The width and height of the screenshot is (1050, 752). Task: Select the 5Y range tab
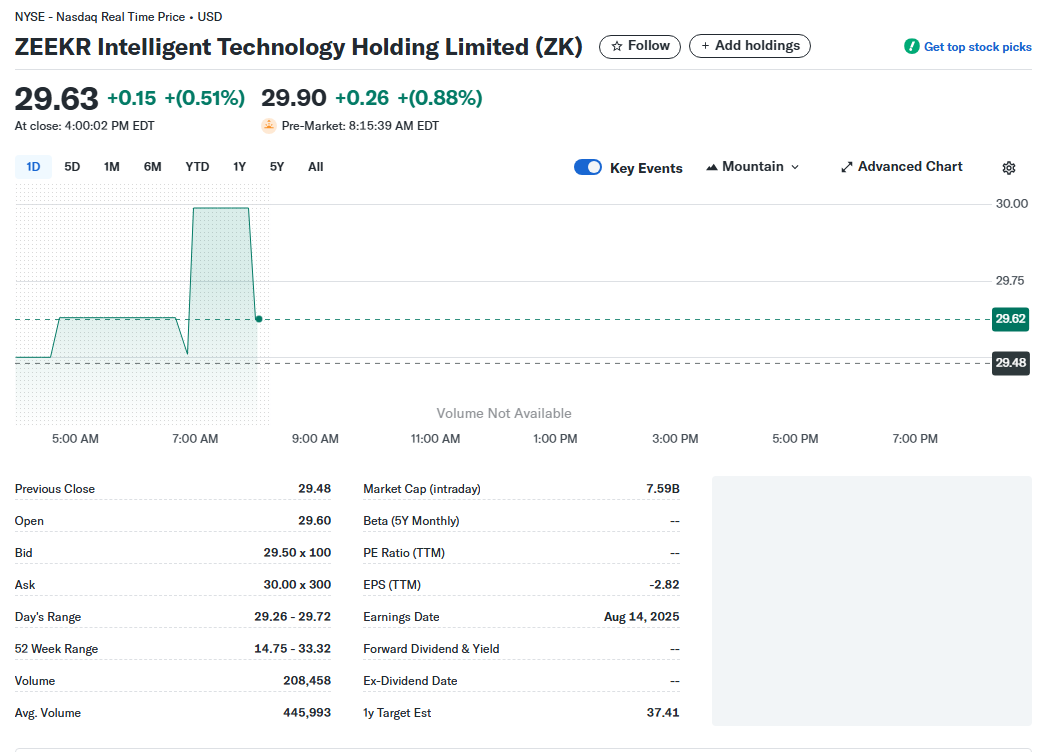point(277,167)
